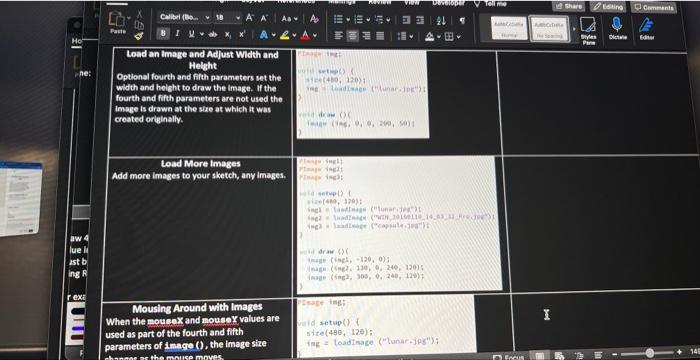The height and width of the screenshot is (360, 700).
Task: Select Web Layout view icon
Action: (559, 356)
